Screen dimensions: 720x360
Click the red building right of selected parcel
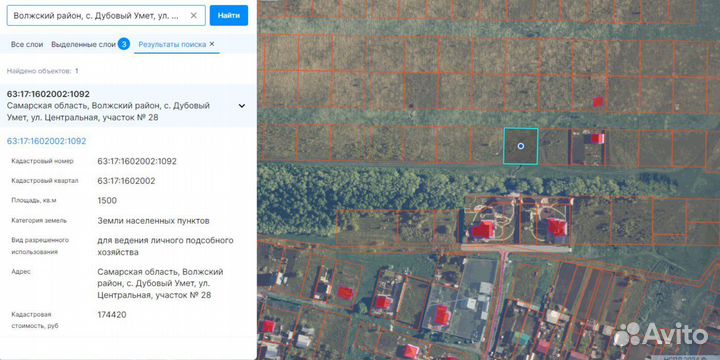click(597, 138)
